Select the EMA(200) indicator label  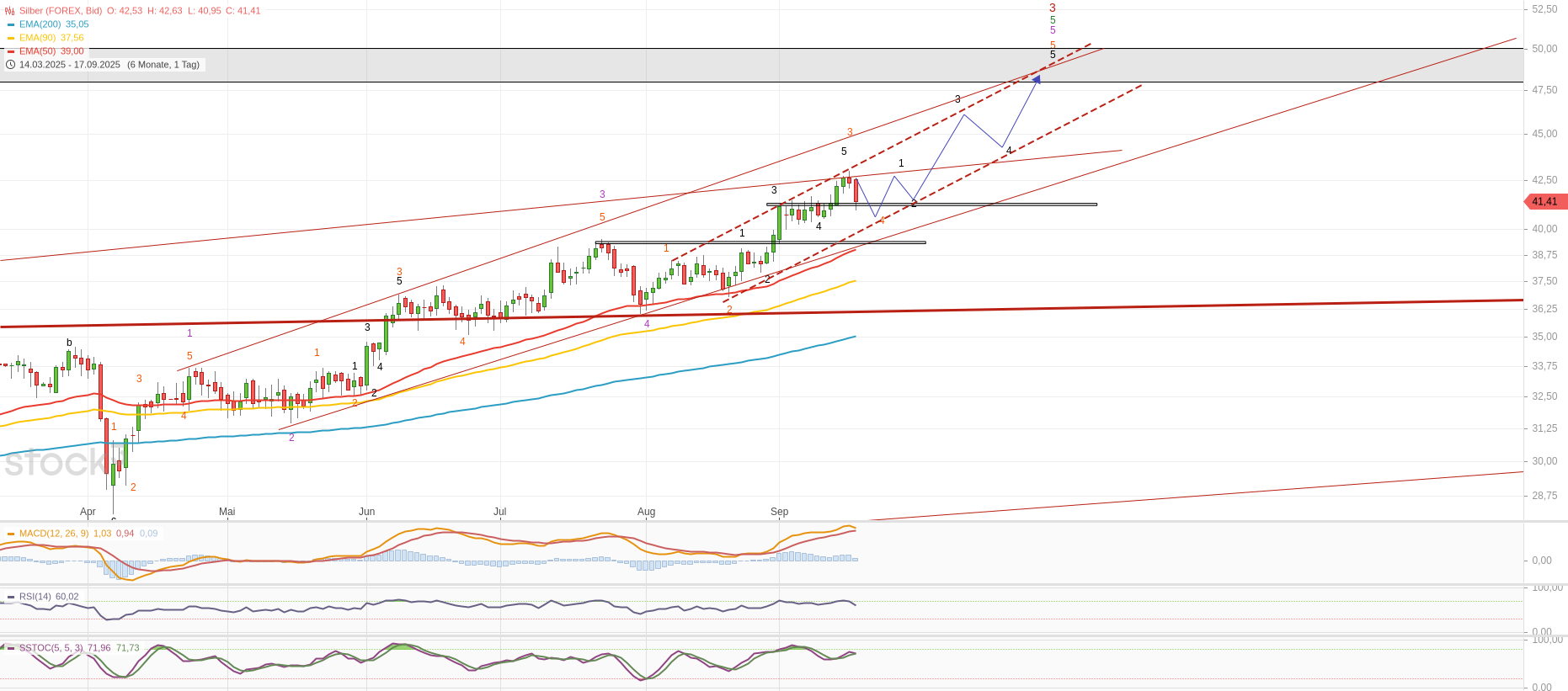(40, 24)
